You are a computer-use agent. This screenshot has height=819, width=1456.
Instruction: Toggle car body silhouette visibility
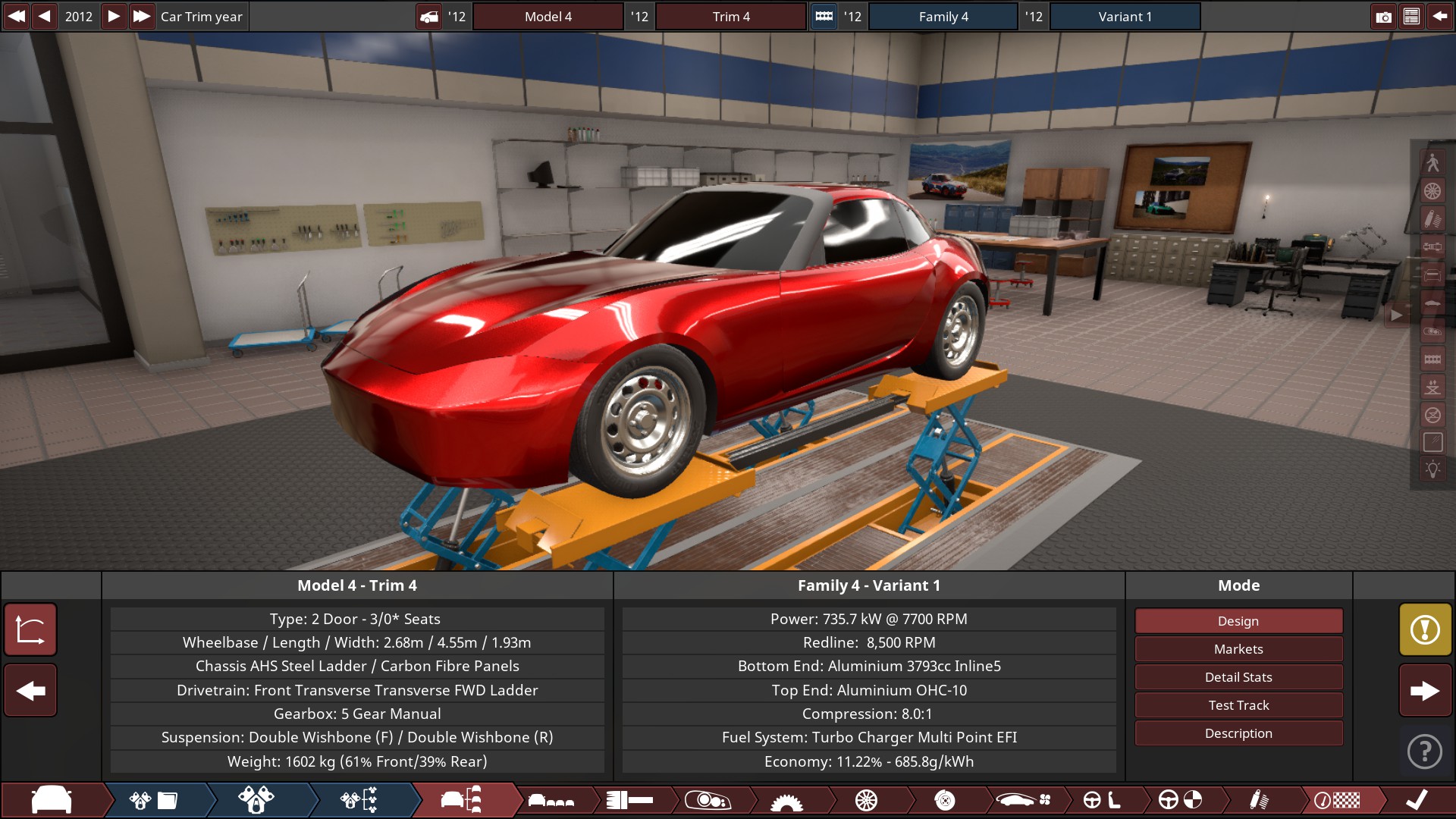tap(1432, 303)
